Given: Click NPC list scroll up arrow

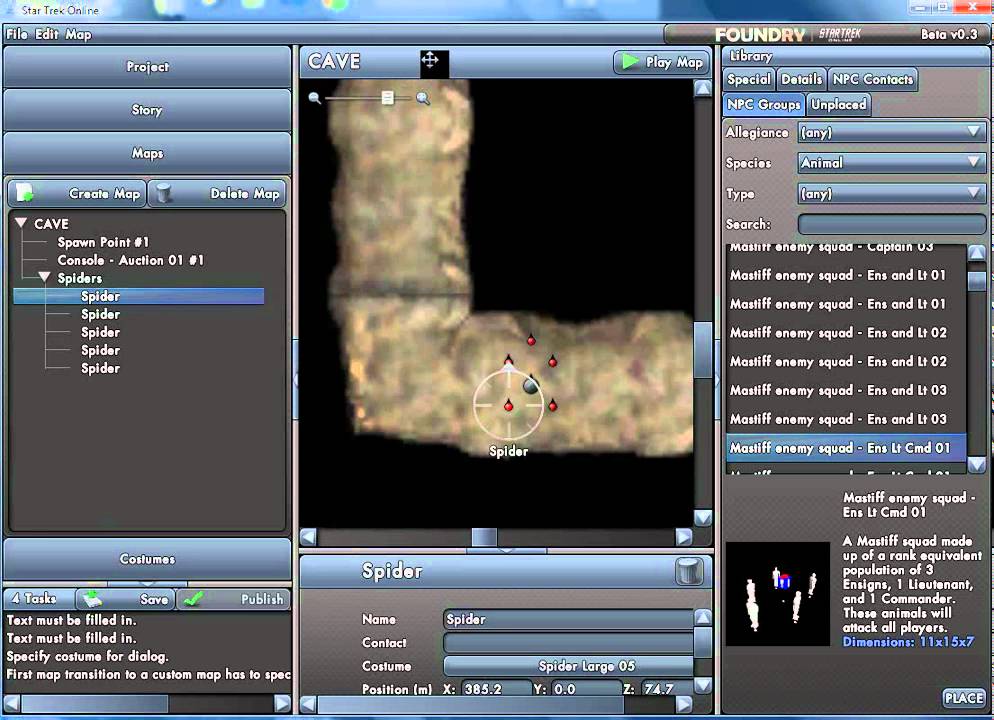Looking at the screenshot, I should (x=977, y=252).
